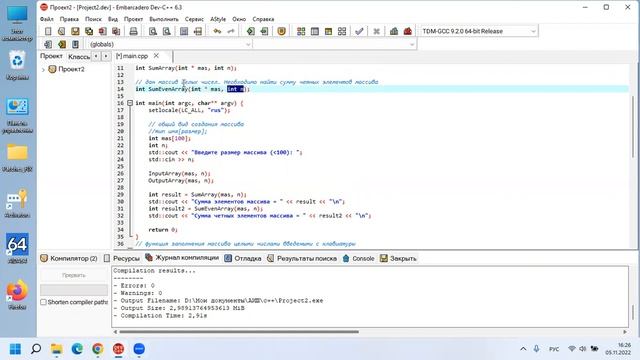
Task: Show previous left-panel tab with the left arrow
Action: (x=96, y=56)
